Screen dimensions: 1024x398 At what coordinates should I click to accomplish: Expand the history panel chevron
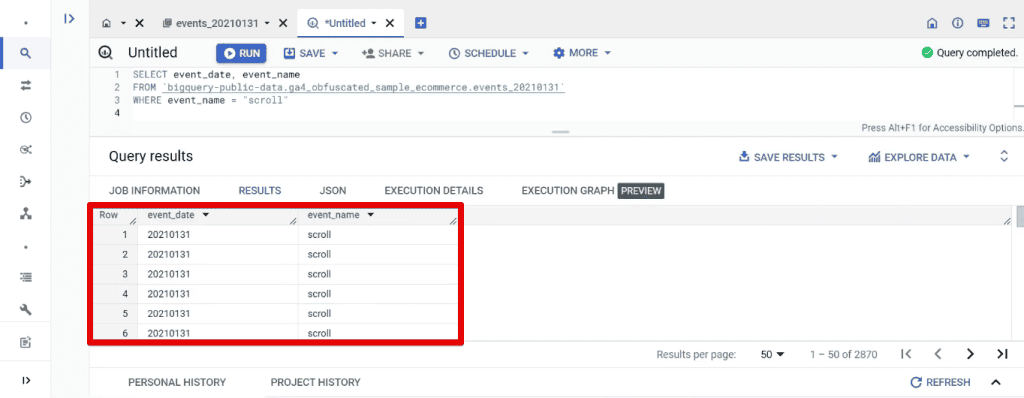click(x=996, y=382)
